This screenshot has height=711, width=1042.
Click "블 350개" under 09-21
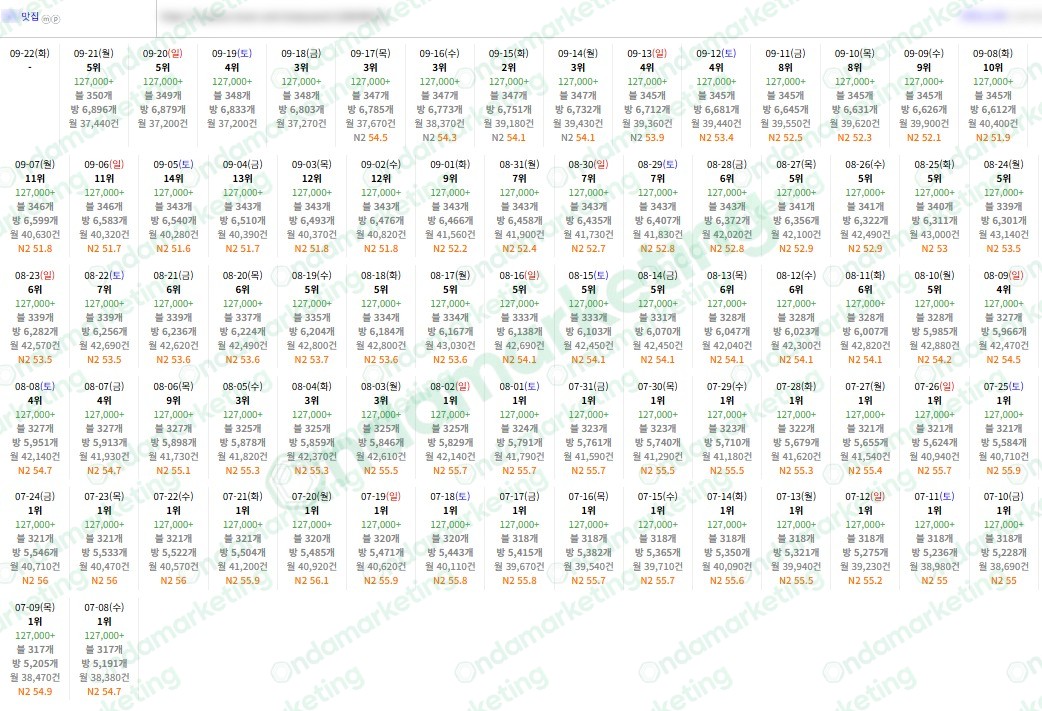point(94,96)
